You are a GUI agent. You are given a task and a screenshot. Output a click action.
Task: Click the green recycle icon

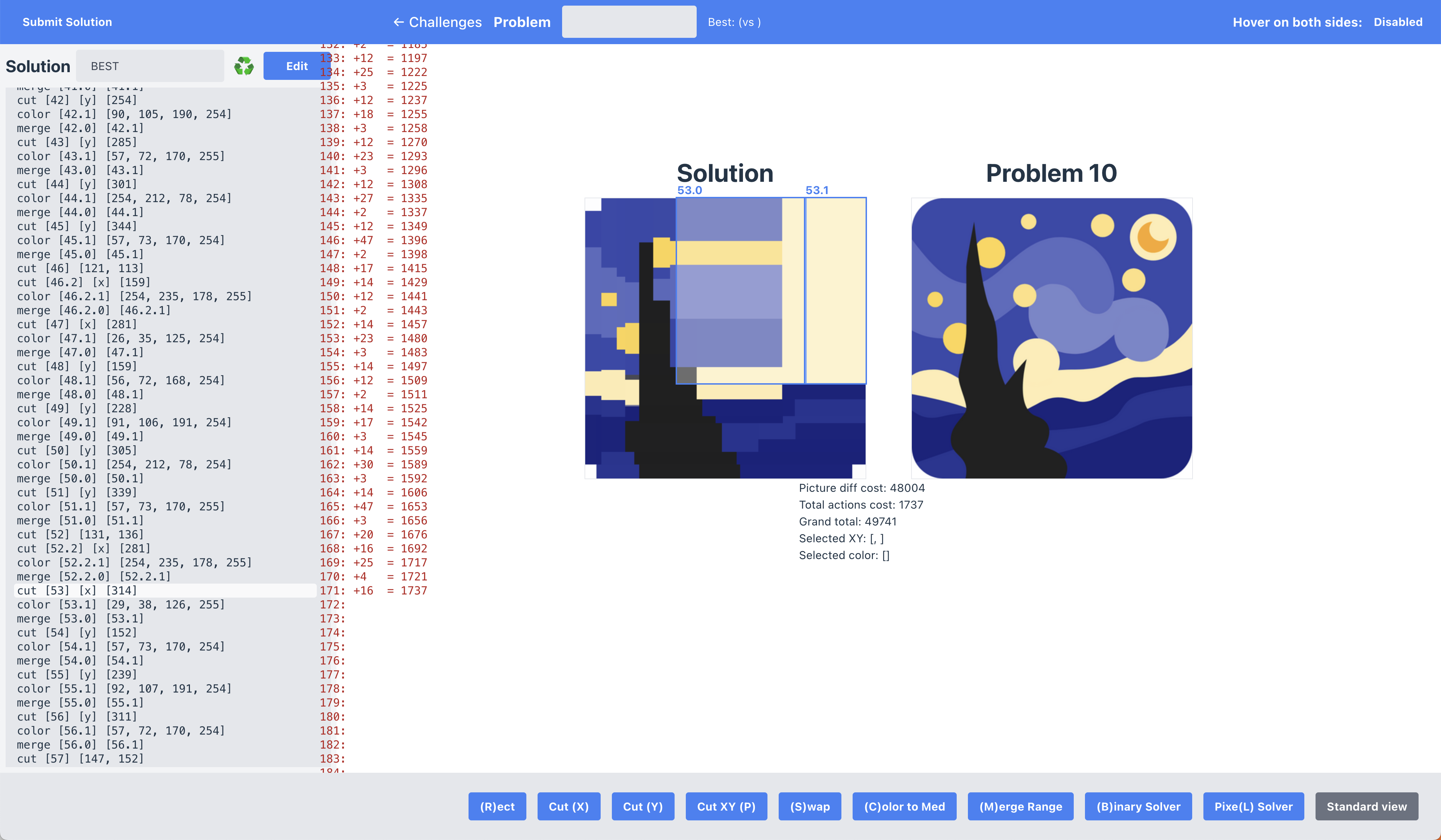244,66
